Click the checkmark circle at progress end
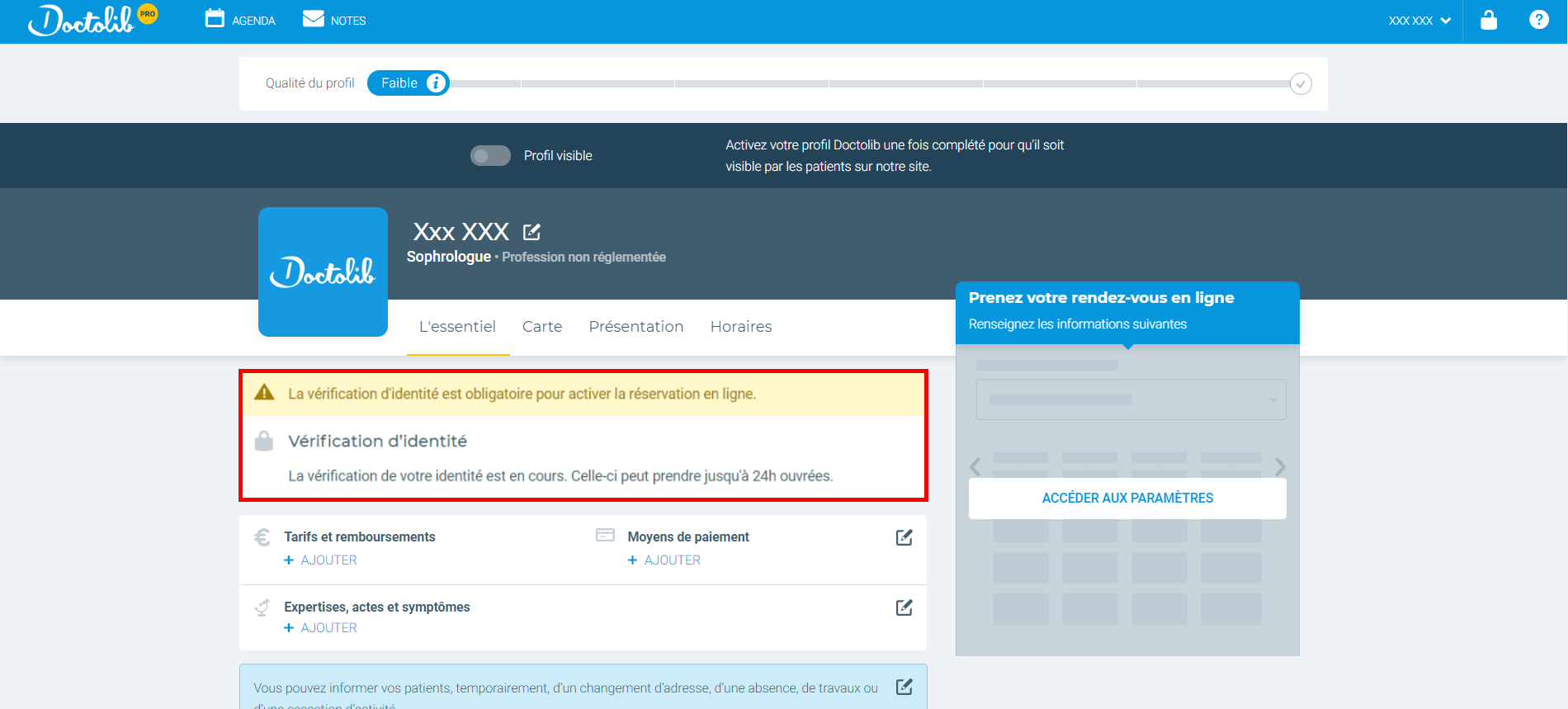This screenshot has height=709, width=1568. (1301, 84)
